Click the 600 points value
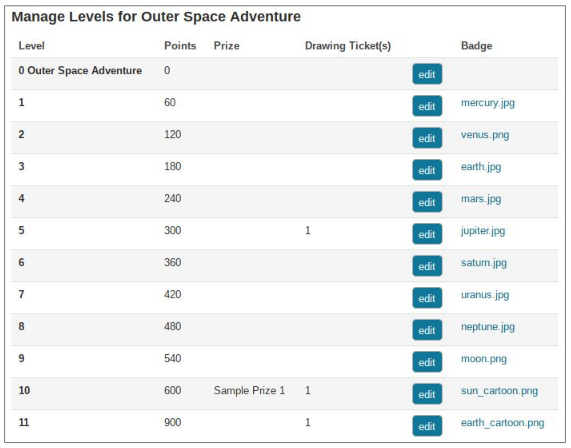The image size is (571, 448). [173, 390]
